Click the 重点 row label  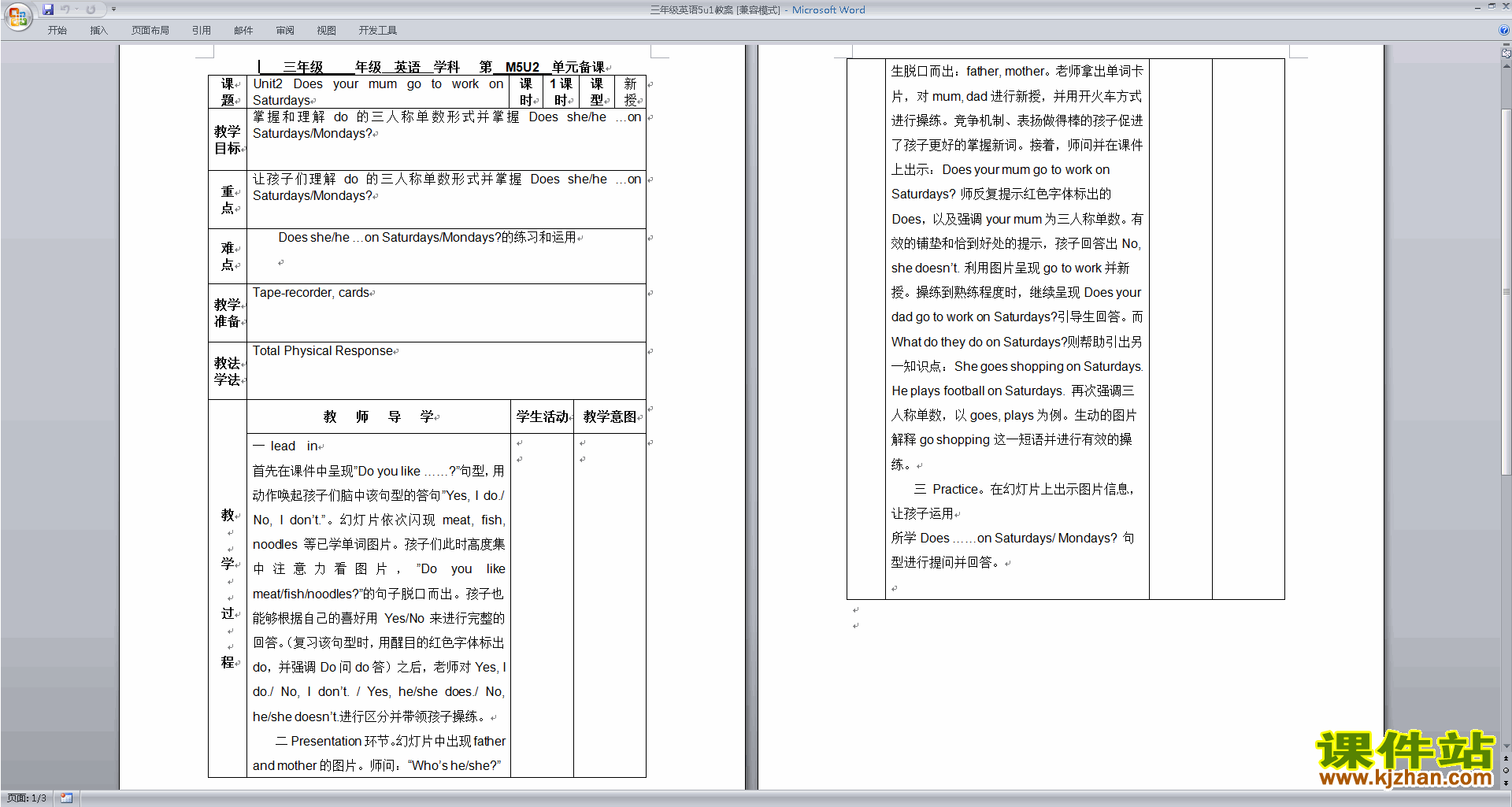pos(228,200)
